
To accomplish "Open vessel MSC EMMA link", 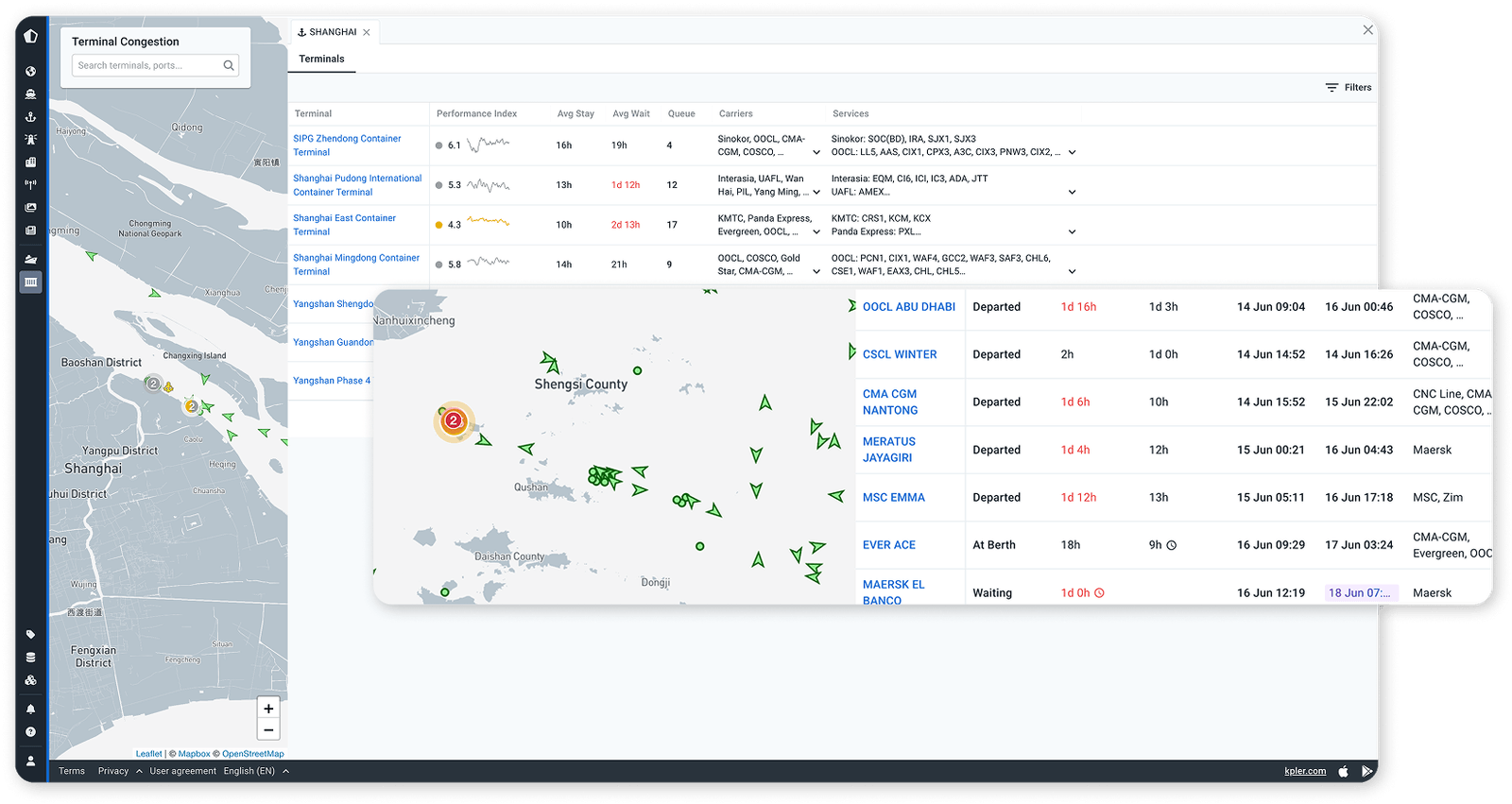I will pyautogui.click(x=894, y=497).
